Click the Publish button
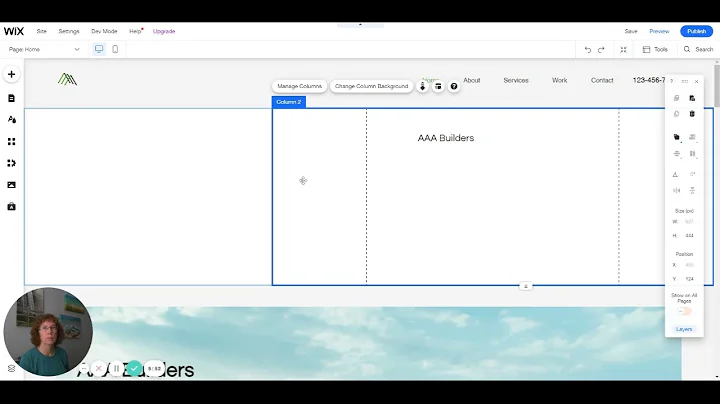This screenshot has height=404, width=720. click(x=697, y=31)
